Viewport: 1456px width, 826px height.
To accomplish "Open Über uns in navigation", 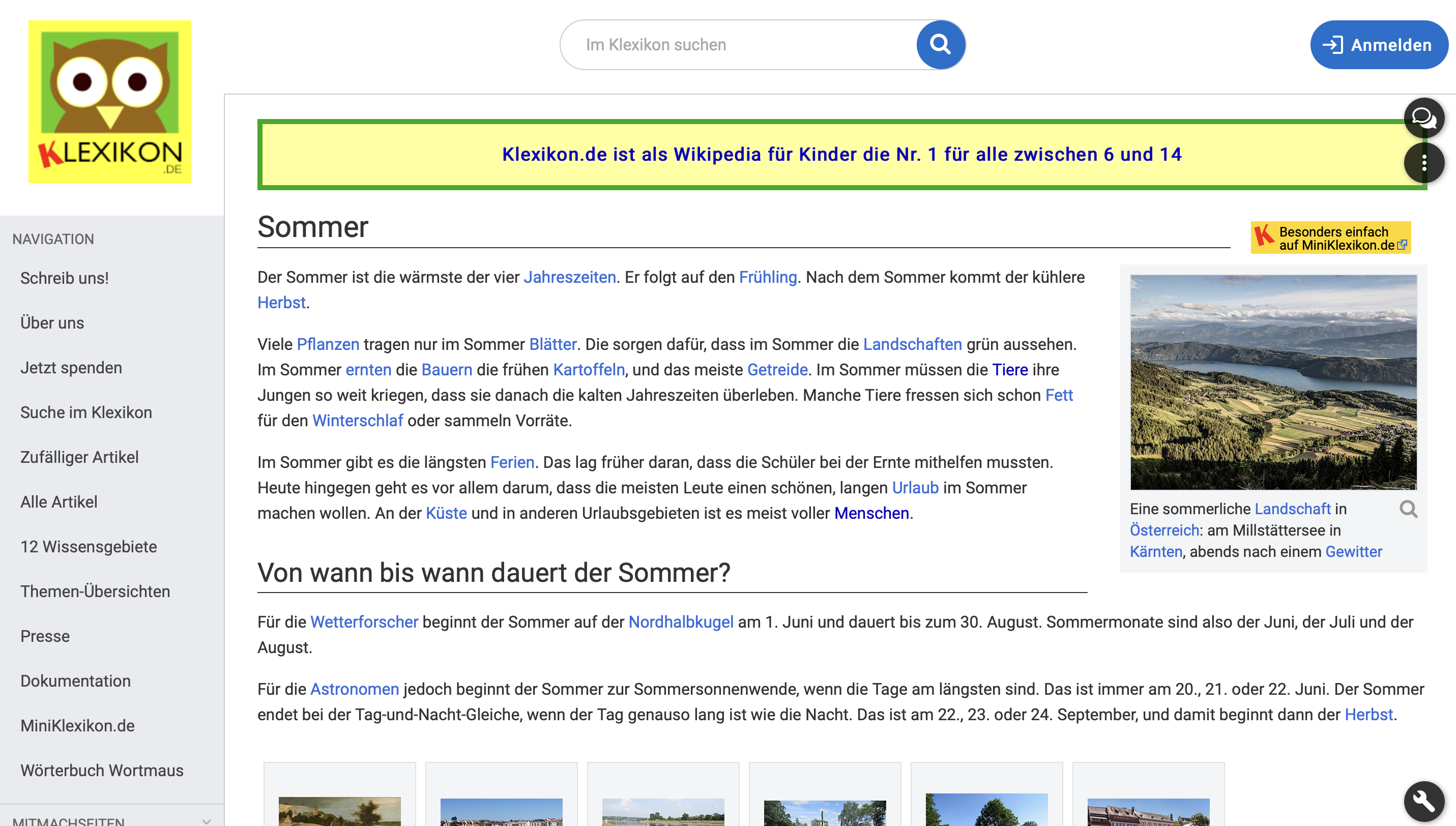I will [x=52, y=323].
